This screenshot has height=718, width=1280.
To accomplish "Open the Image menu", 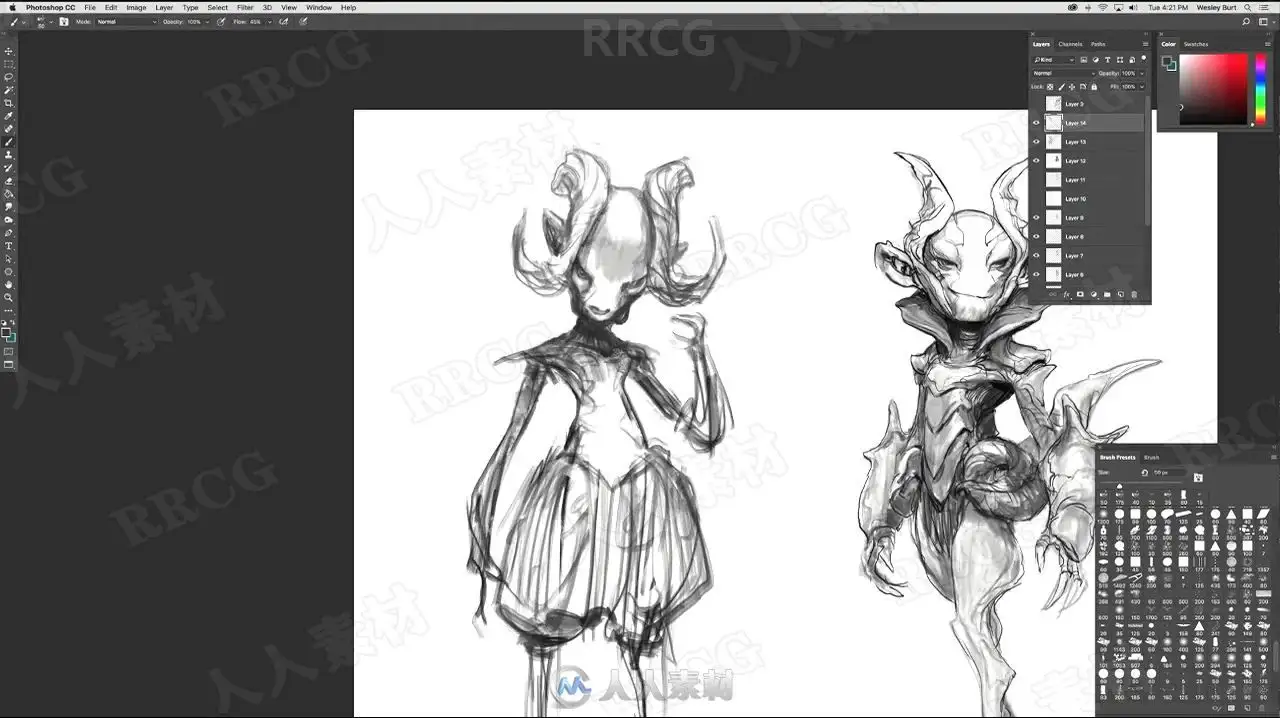I will point(136,7).
